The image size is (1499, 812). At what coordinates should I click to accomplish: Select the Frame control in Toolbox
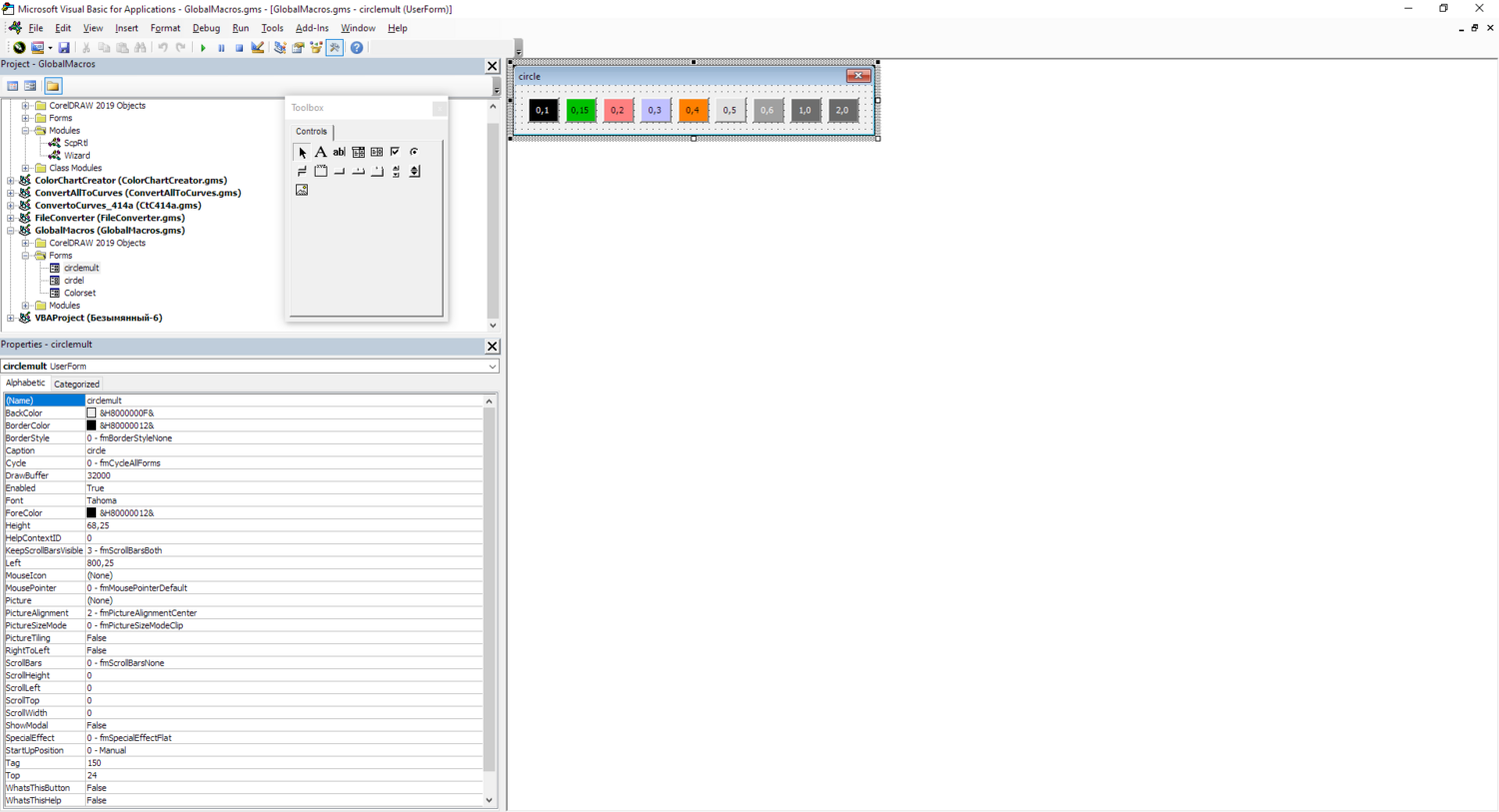pyautogui.click(x=321, y=172)
